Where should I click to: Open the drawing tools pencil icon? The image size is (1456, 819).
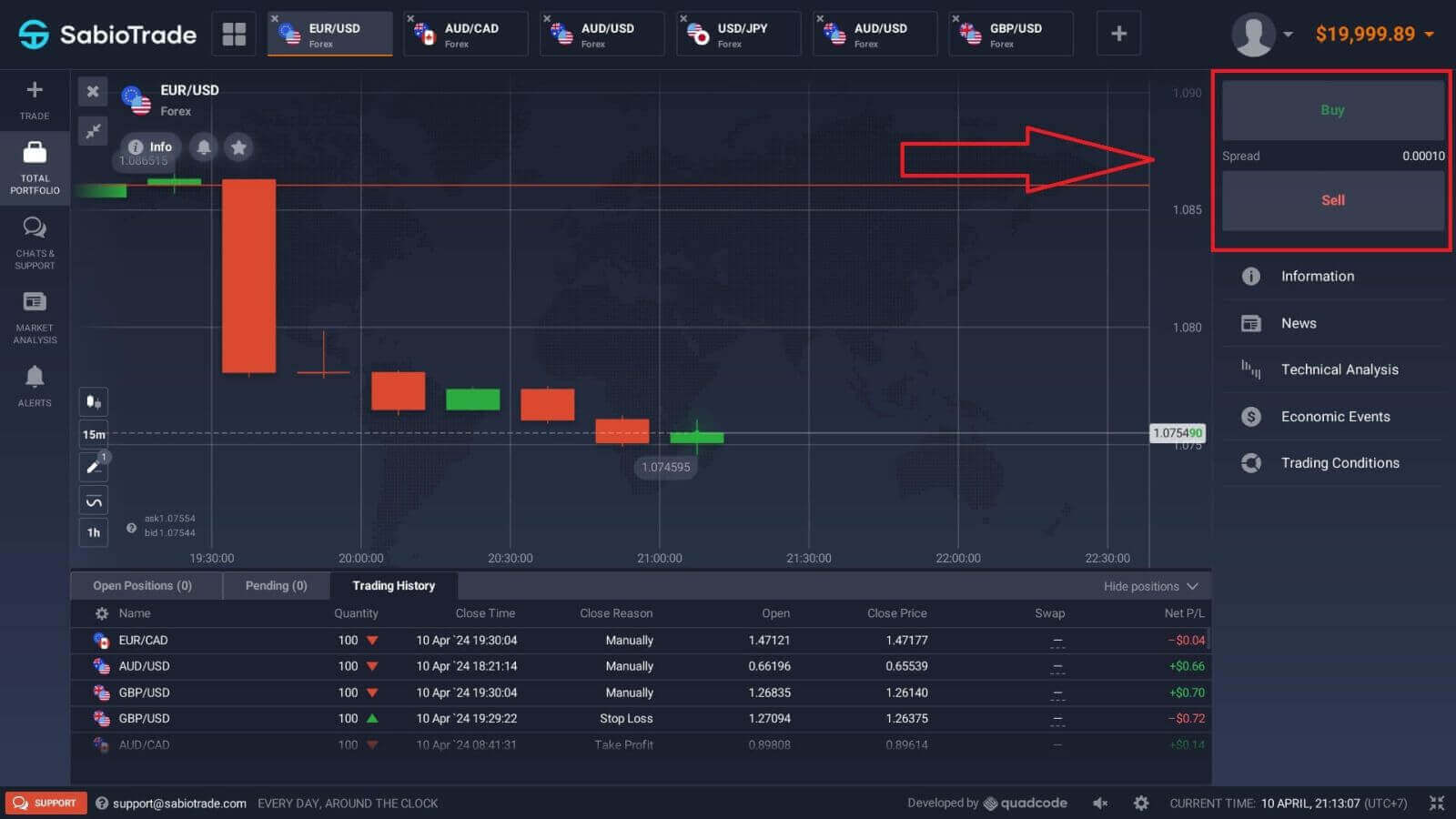coord(93,466)
